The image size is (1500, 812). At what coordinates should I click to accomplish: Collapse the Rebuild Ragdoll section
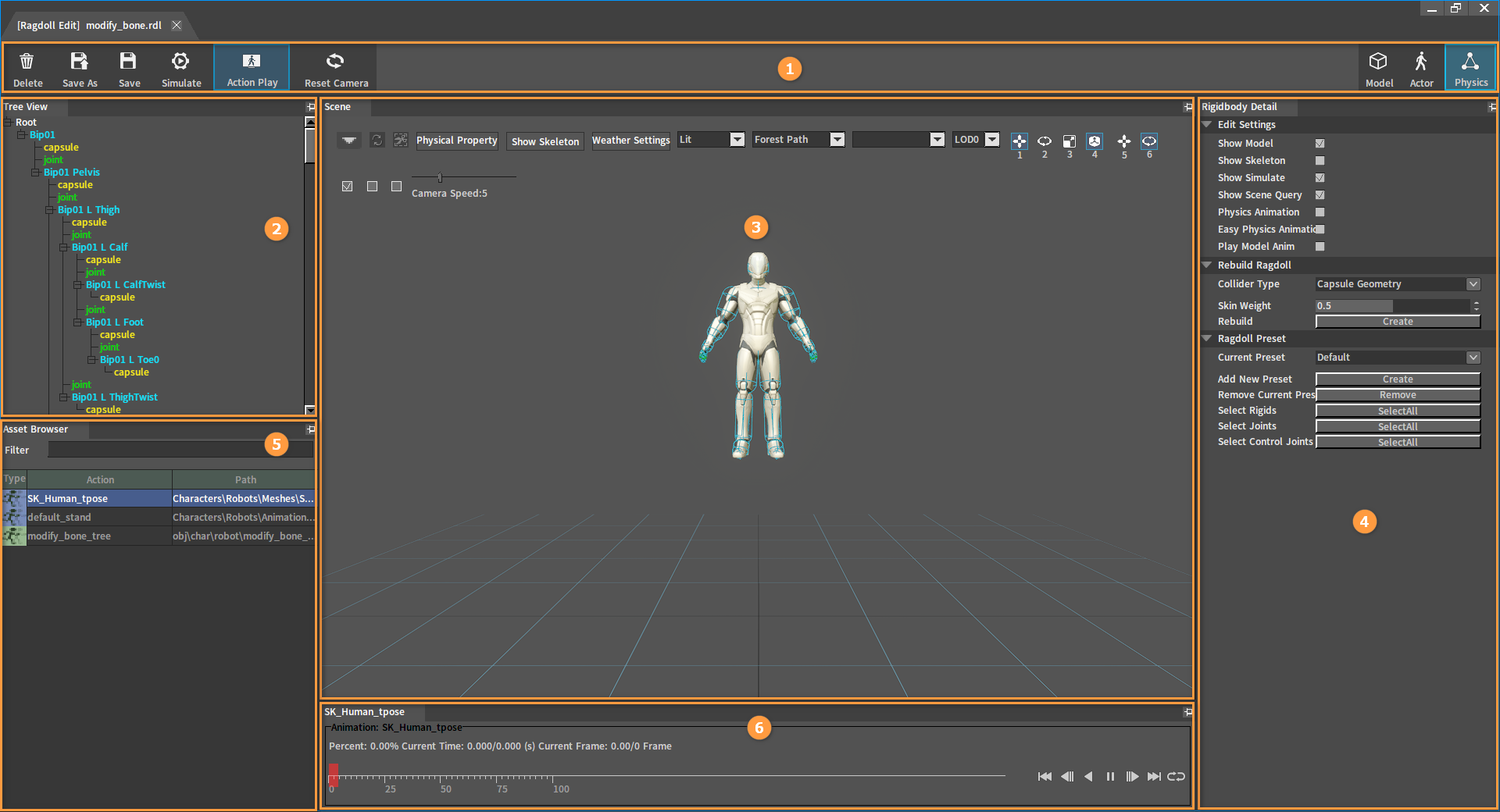click(x=1207, y=265)
